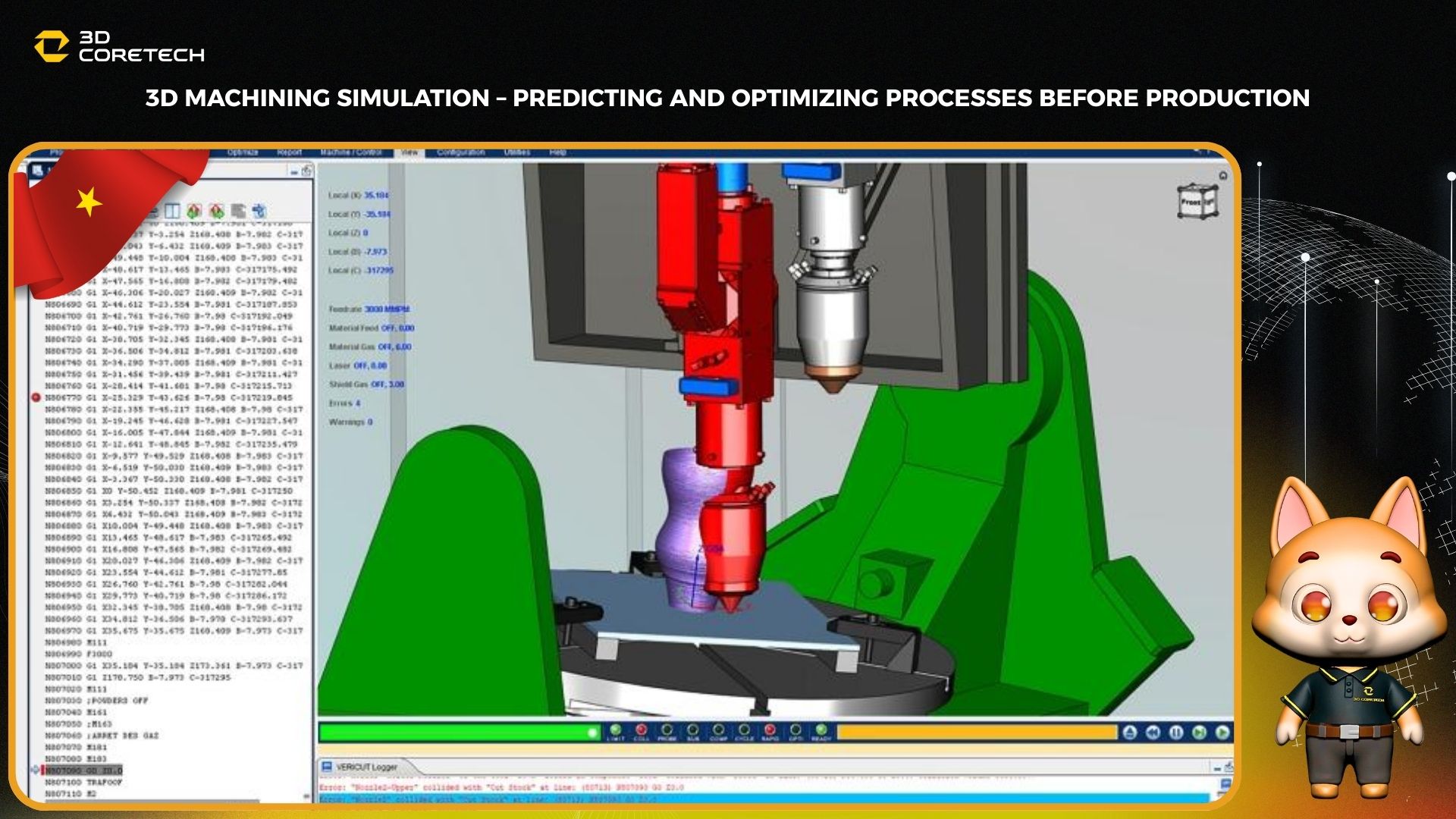Open the Machine / Control menu
This screenshot has width=1456, height=819.
coord(350,152)
